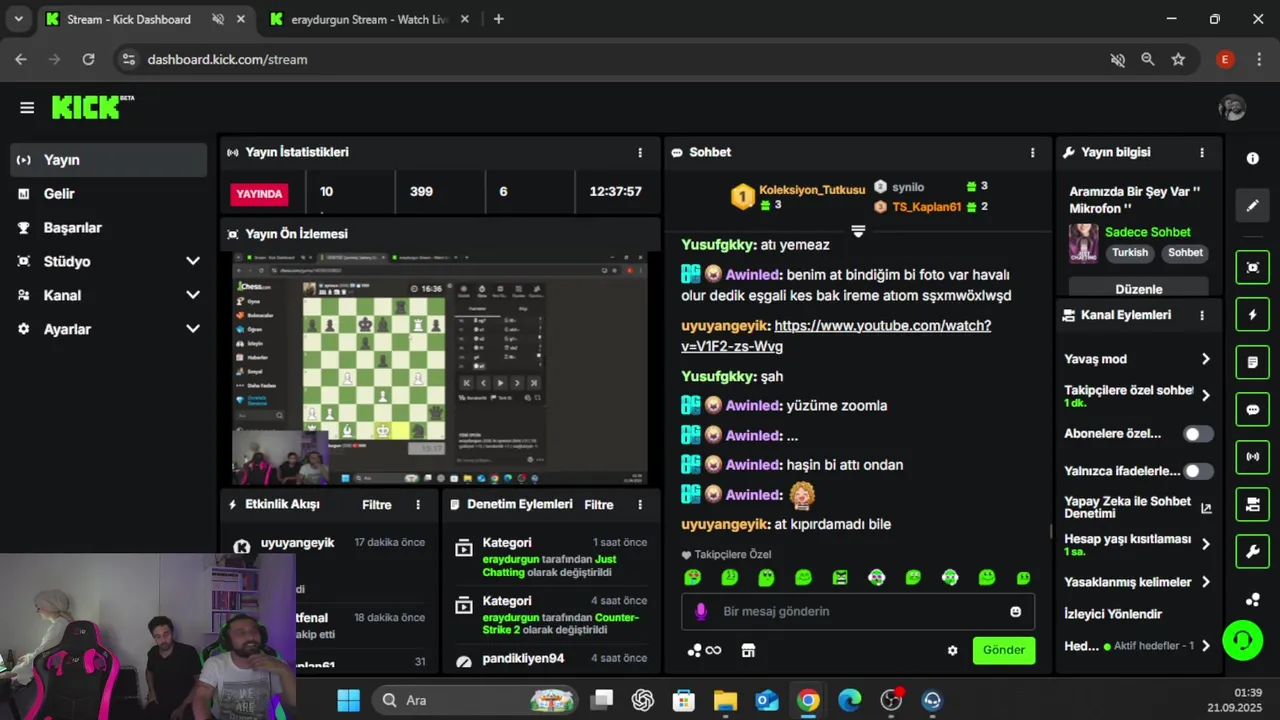Viewport: 1280px width, 720px height.
Task: Click the pencil edit icon in right rail
Action: [1252, 206]
